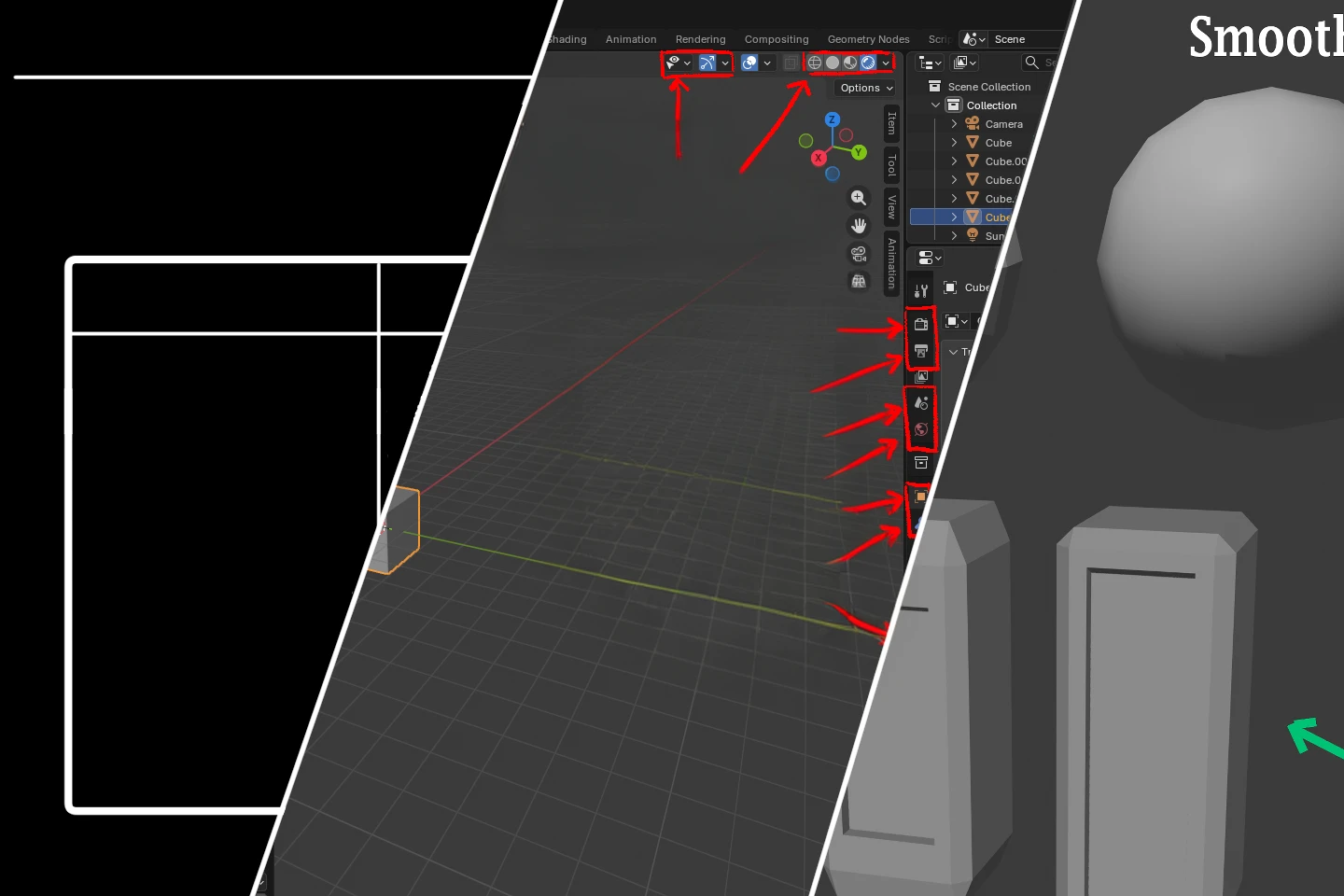The image size is (1344, 896).
Task: Switch to rendered viewport shading
Action: pyautogui.click(x=868, y=63)
